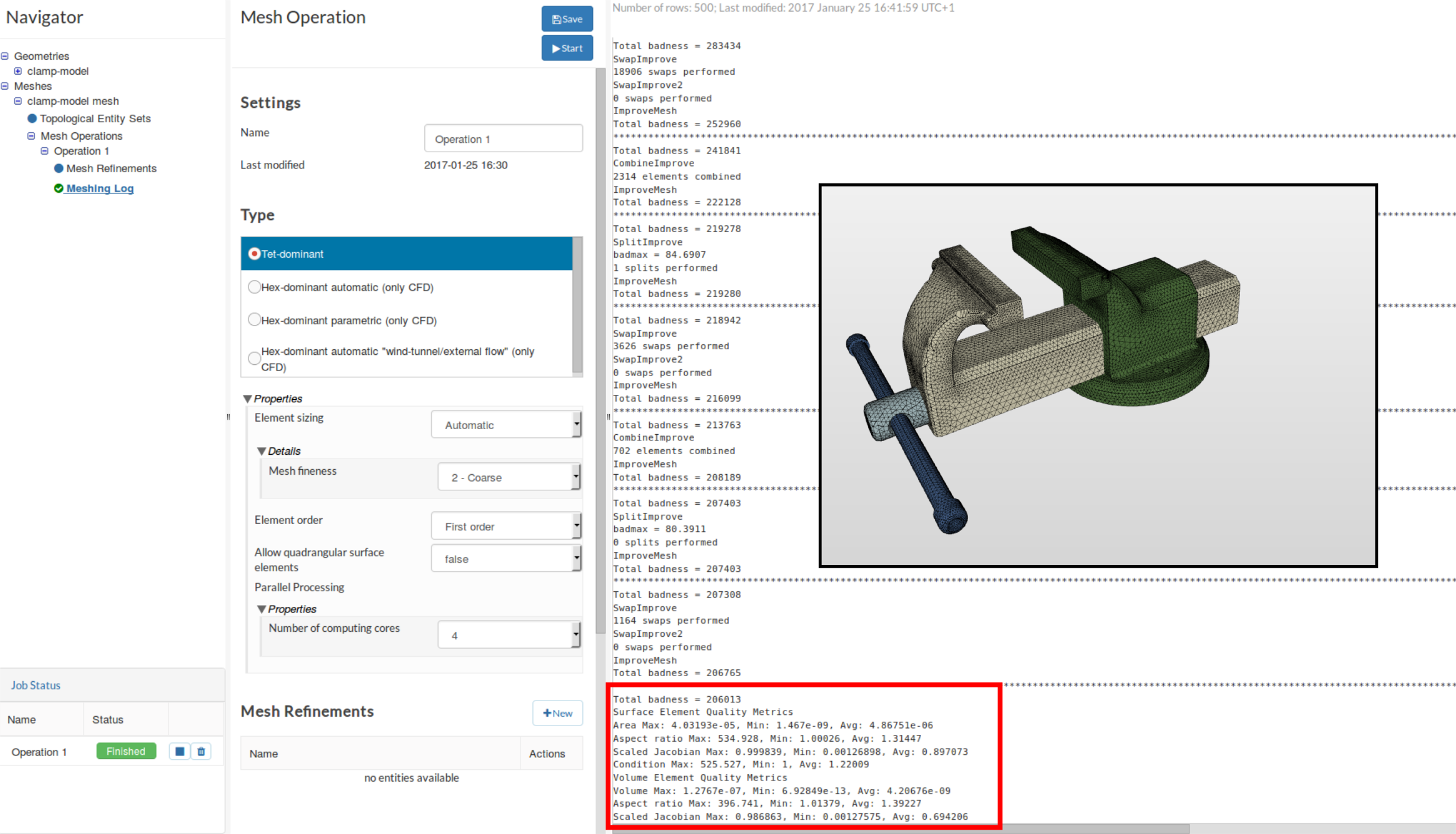Click the Operation 1 name input field
Screen dimensions: 1456x834
503,138
